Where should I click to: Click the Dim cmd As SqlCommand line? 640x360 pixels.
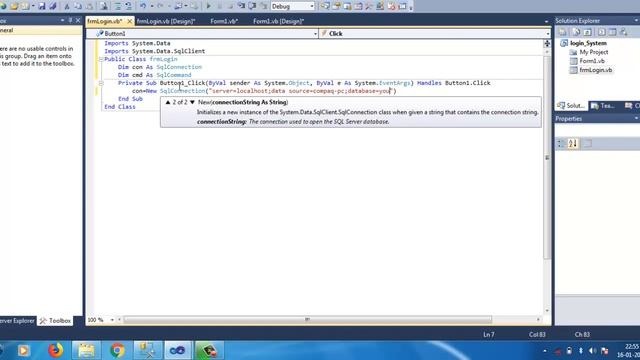click(x=154, y=75)
